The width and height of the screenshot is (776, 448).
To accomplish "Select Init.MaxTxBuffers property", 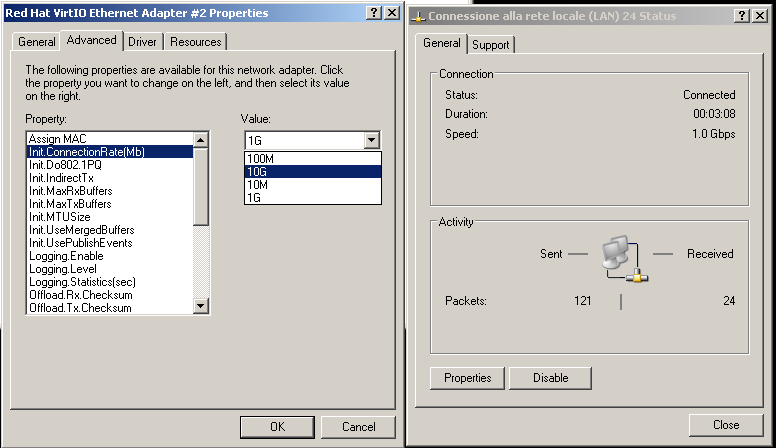I will [110, 204].
